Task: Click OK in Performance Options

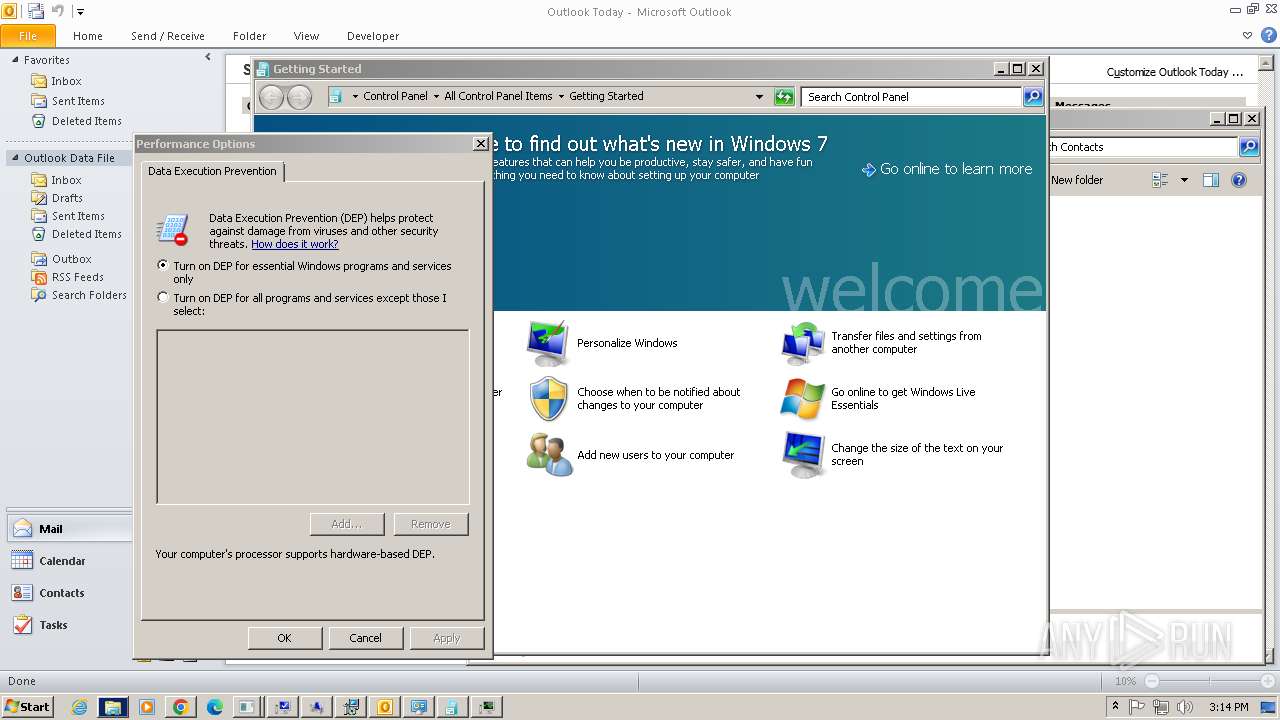Action: click(x=285, y=638)
